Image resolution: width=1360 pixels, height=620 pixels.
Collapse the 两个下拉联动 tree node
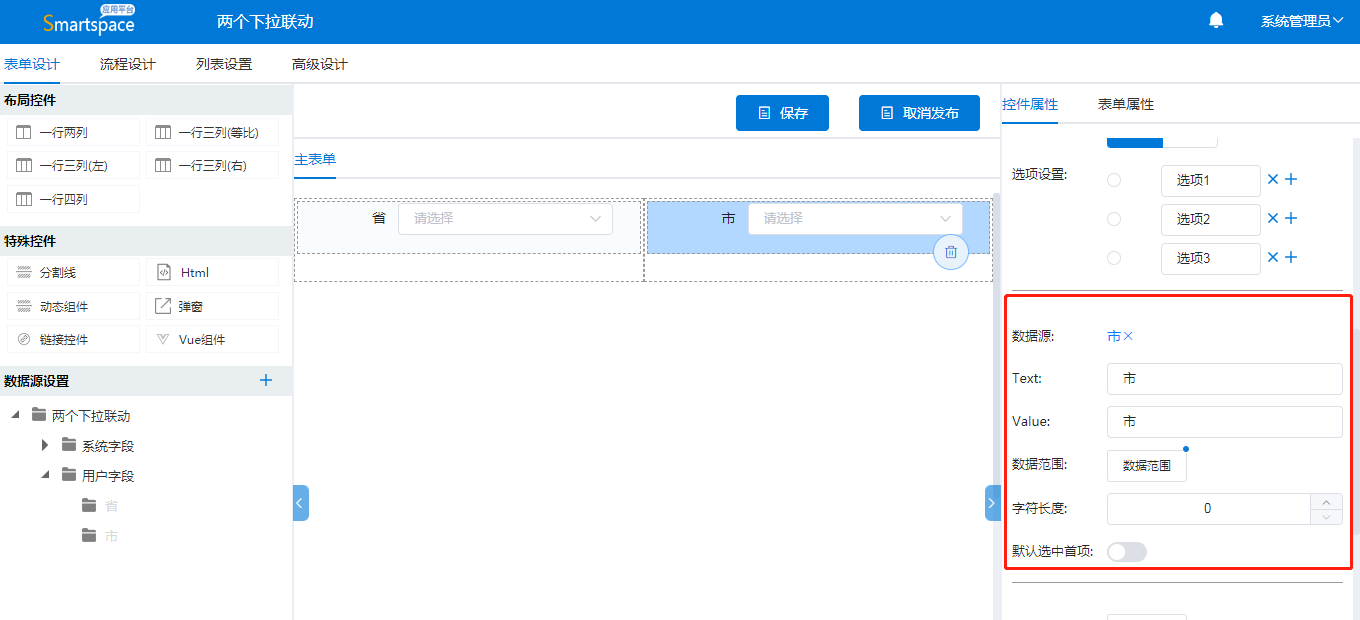tap(15, 415)
